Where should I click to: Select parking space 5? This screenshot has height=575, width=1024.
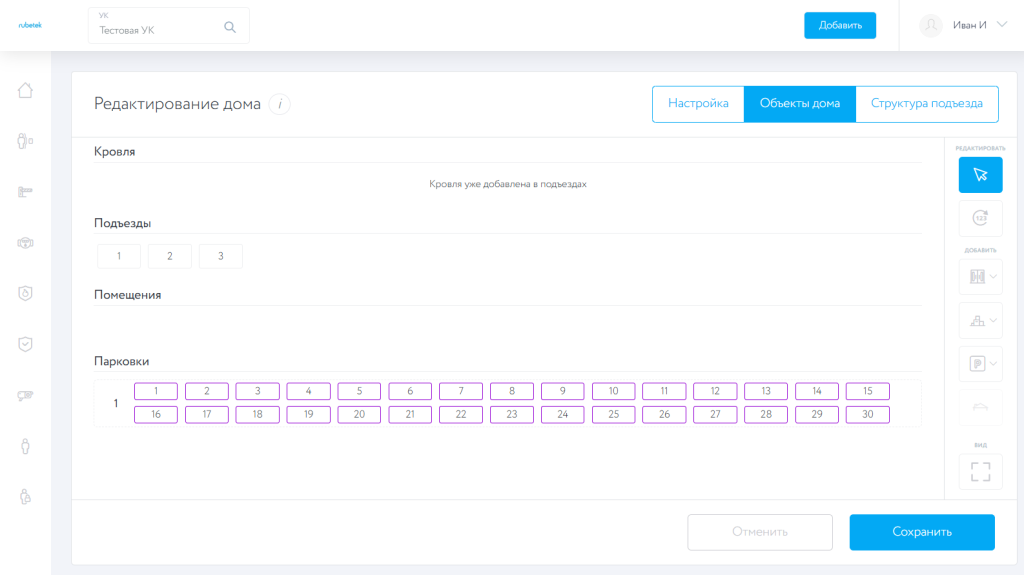[x=359, y=391]
